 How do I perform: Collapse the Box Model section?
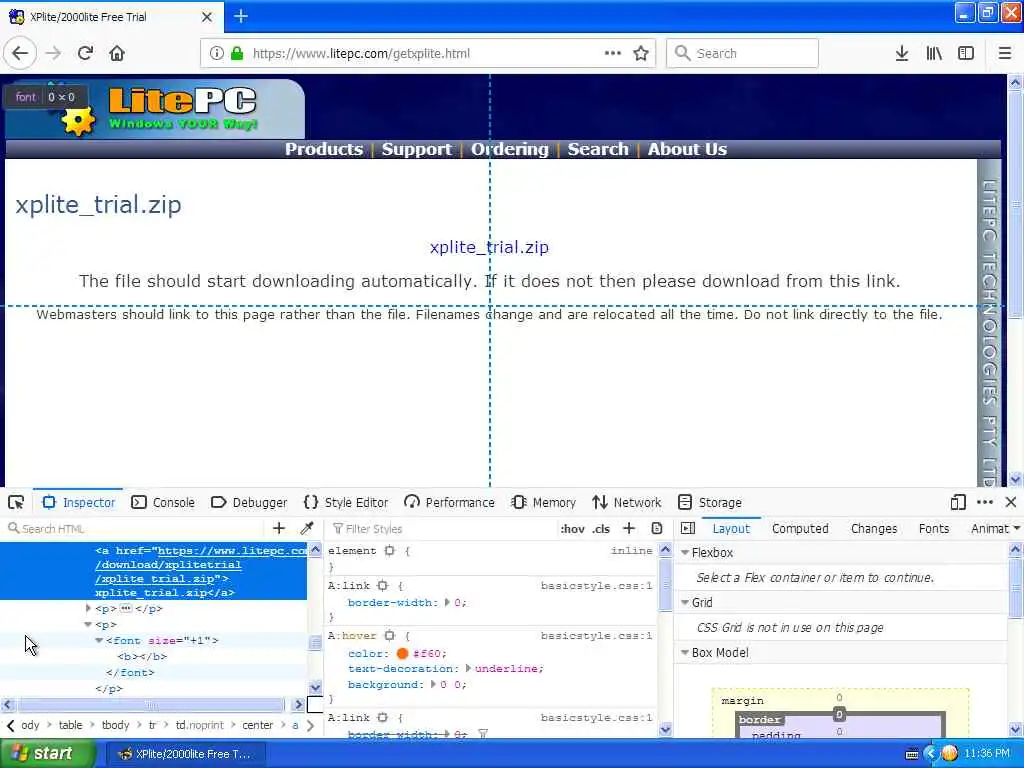pos(685,652)
